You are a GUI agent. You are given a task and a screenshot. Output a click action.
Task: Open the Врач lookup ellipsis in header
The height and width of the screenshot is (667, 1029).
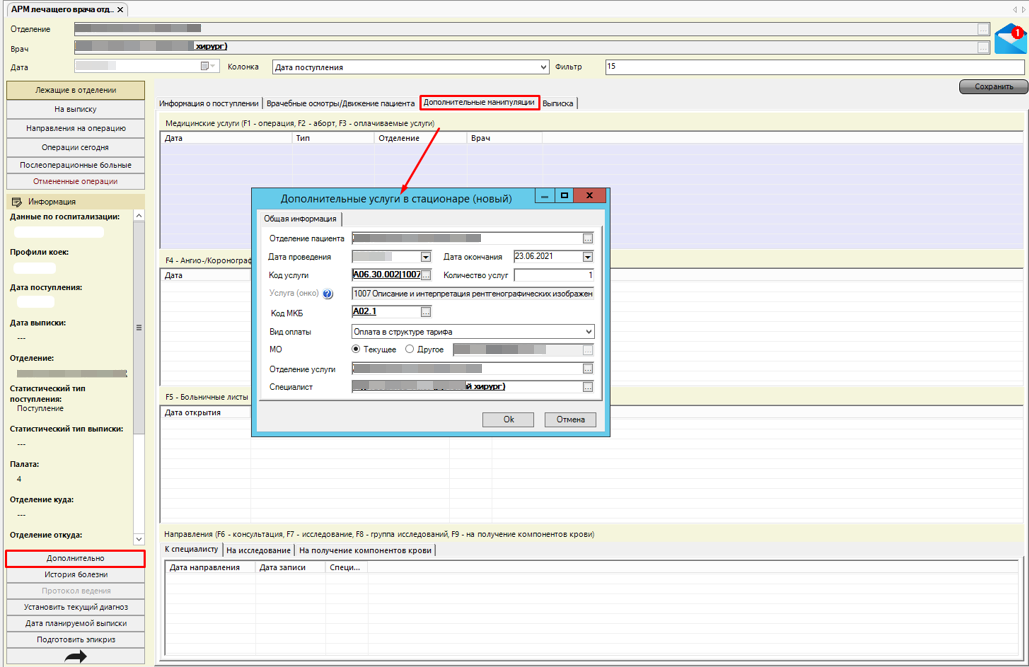982,47
